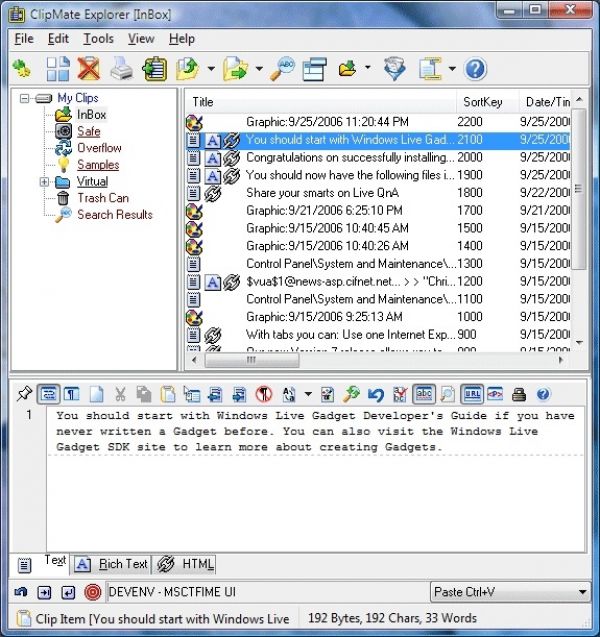Open the Tools menu

[x=98, y=39]
